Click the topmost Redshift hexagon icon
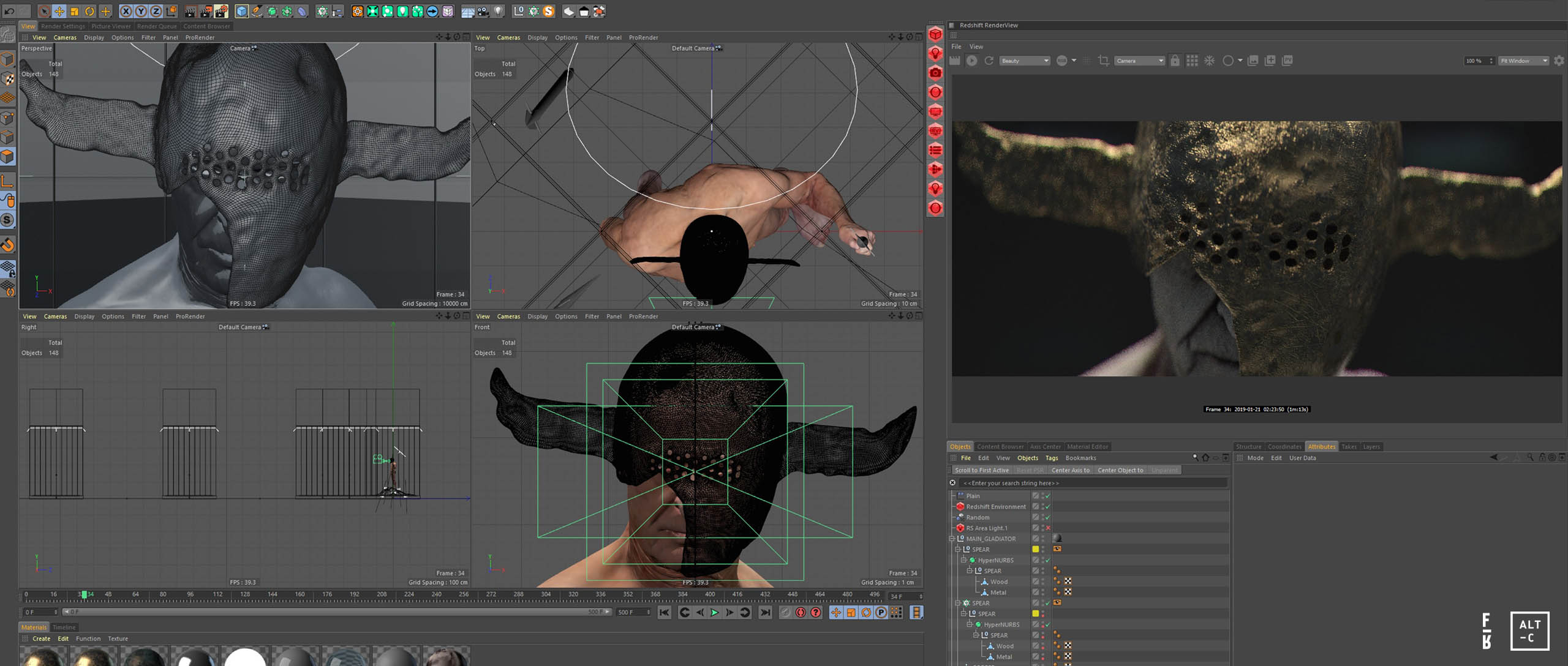Viewport: 1568px width, 666px height. [935, 34]
